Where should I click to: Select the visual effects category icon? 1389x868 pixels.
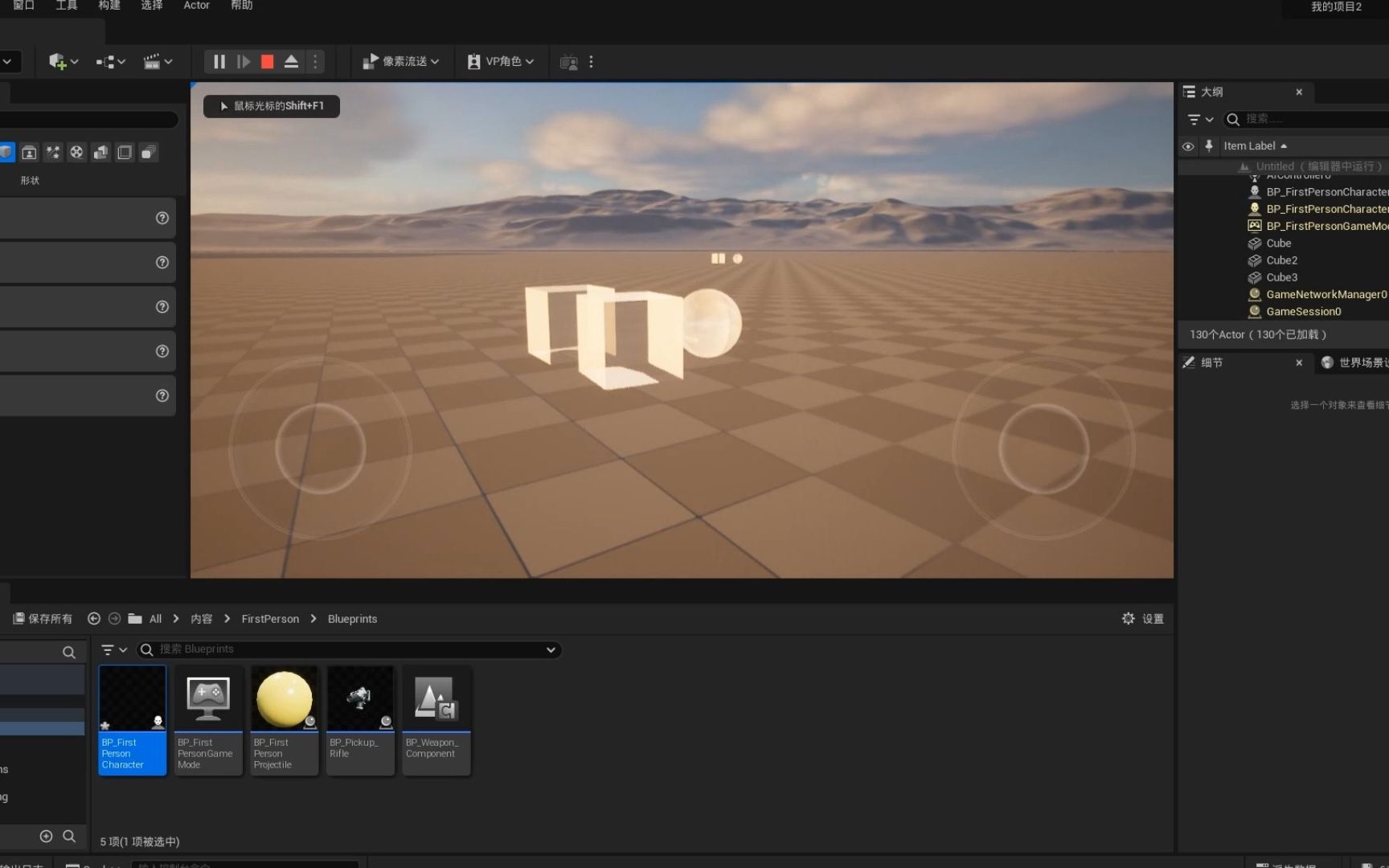point(53,153)
